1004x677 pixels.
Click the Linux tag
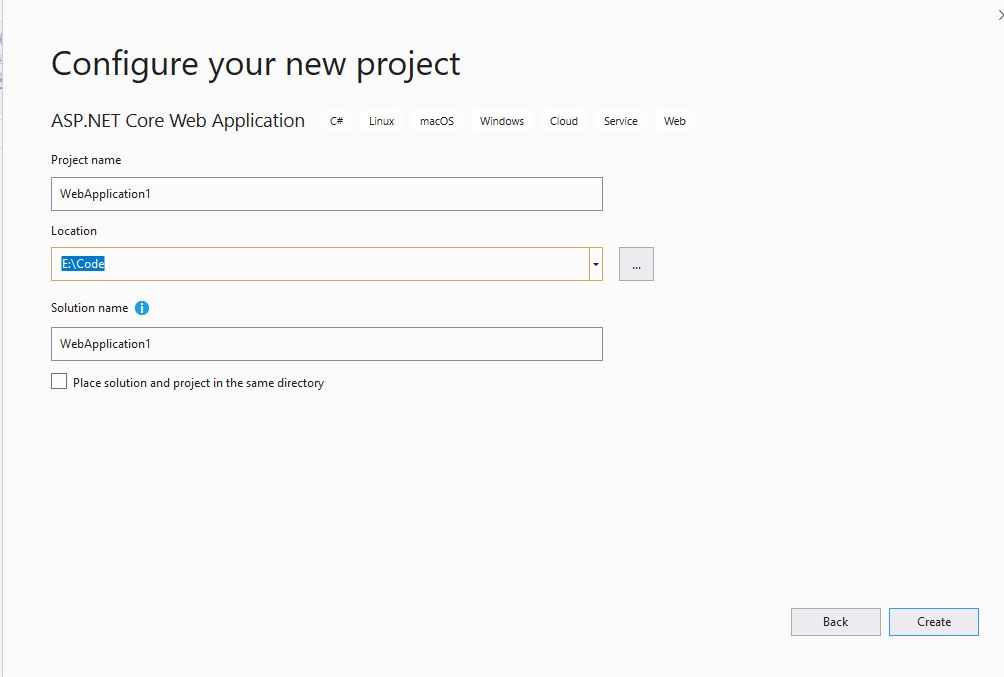pos(382,121)
